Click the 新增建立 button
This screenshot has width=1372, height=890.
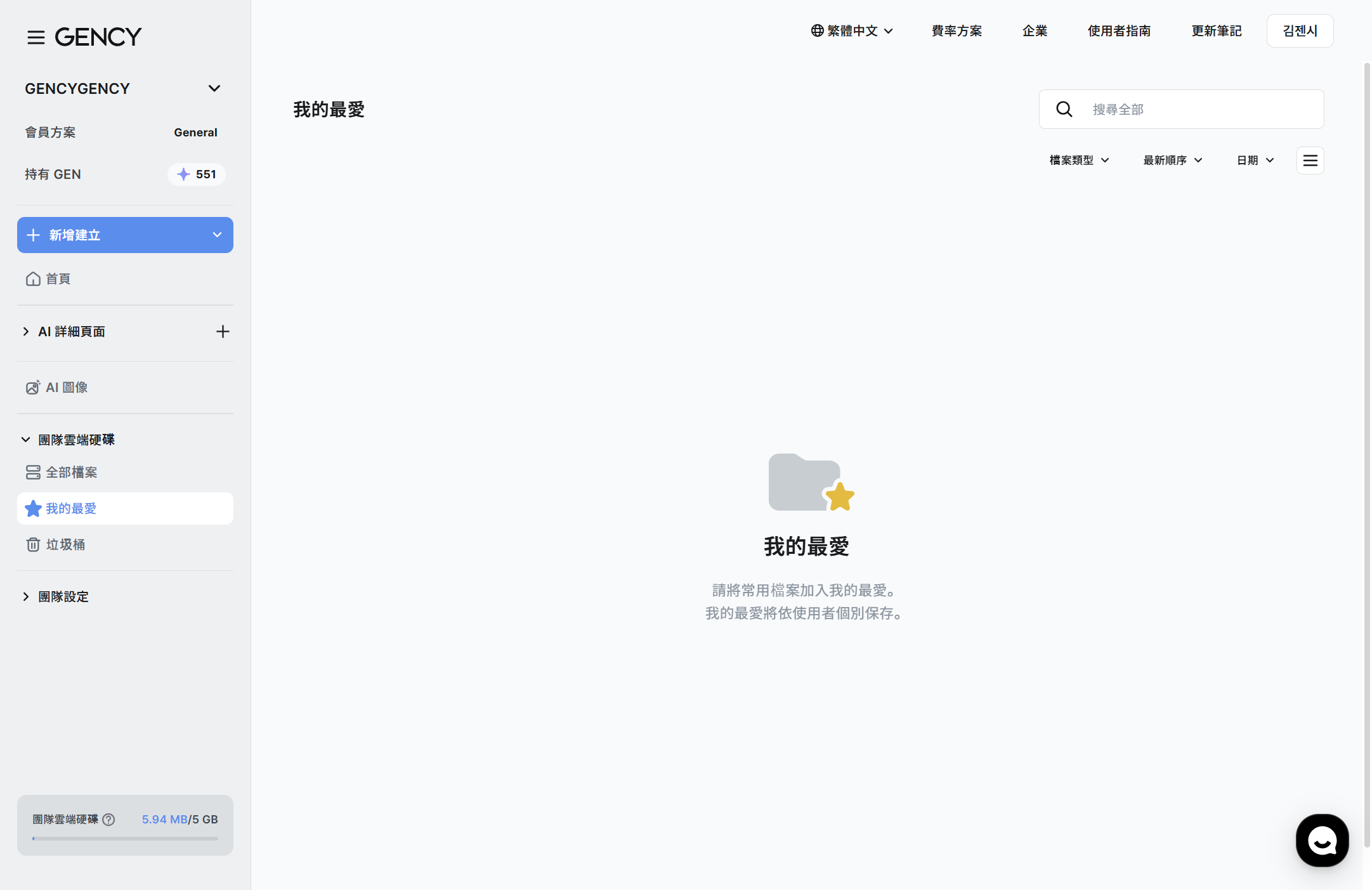125,235
